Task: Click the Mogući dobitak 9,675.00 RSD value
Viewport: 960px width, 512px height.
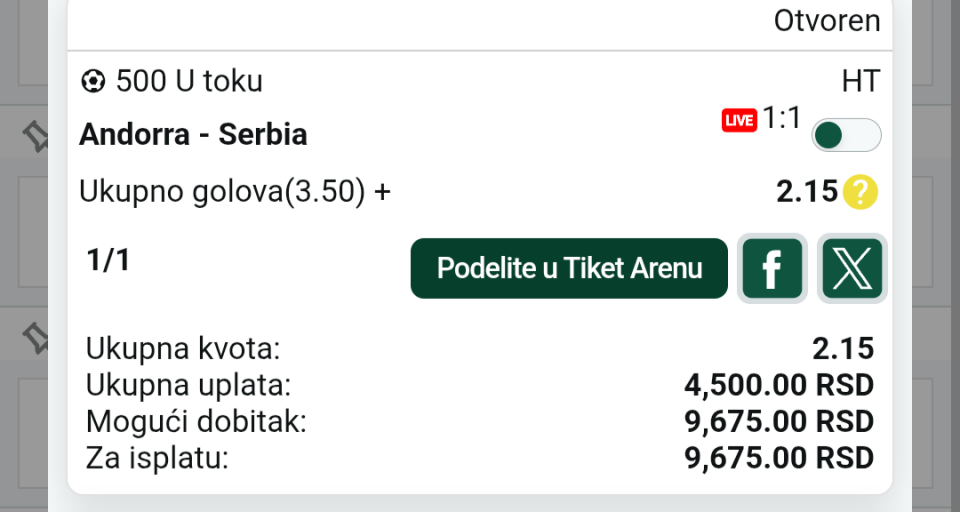Action: click(778, 421)
